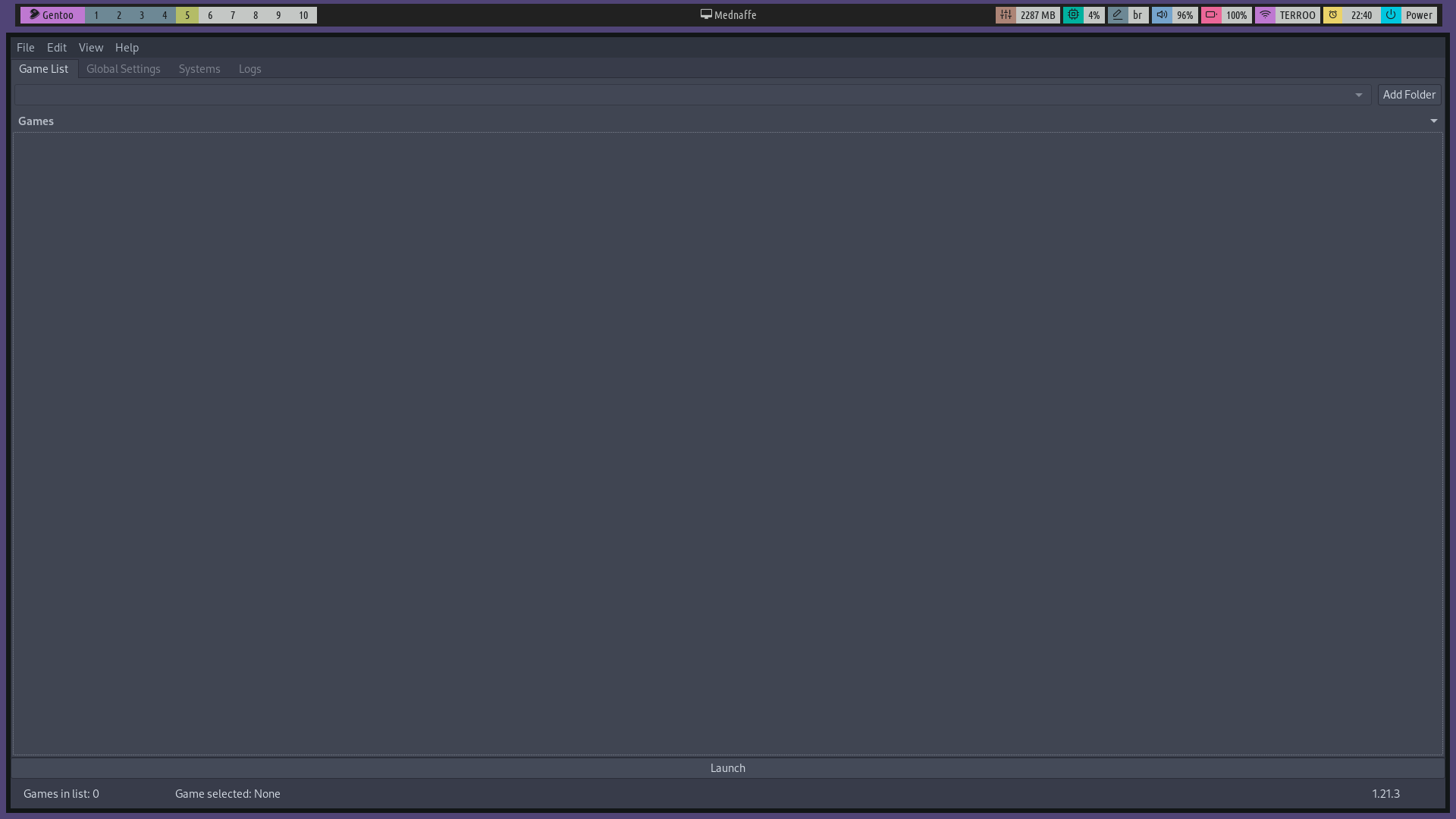Switch to the Logs tab
1456x819 pixels.
coord(249,69)
